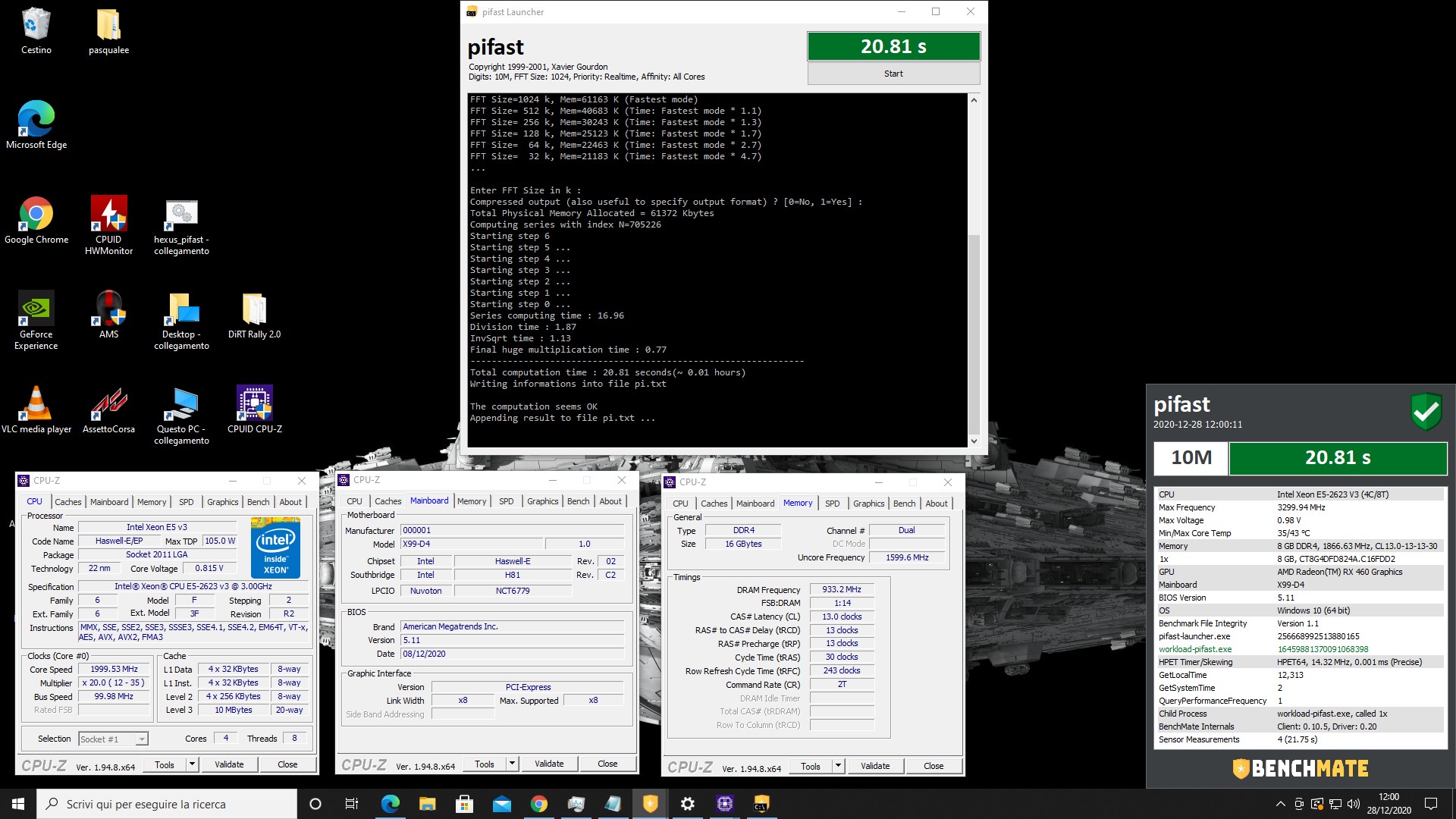Image resolution: width=1456 pixels, height=819 pixels.
Task: Launch Microsoft Edge from the desktop
Action: (36, 125)
